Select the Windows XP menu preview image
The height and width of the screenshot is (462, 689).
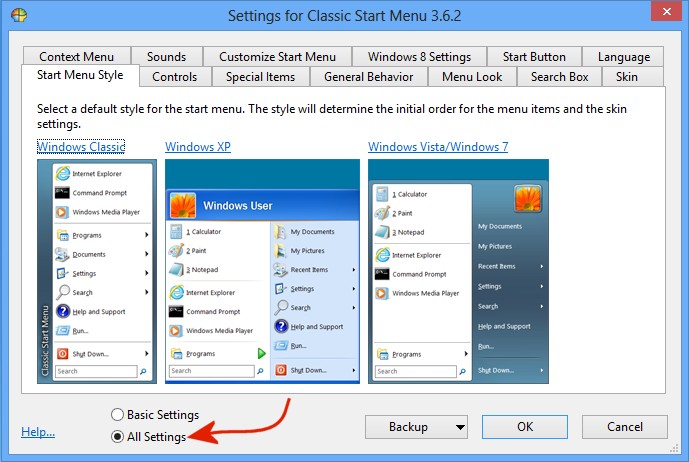pyautogui.click(x=262, y=271)
